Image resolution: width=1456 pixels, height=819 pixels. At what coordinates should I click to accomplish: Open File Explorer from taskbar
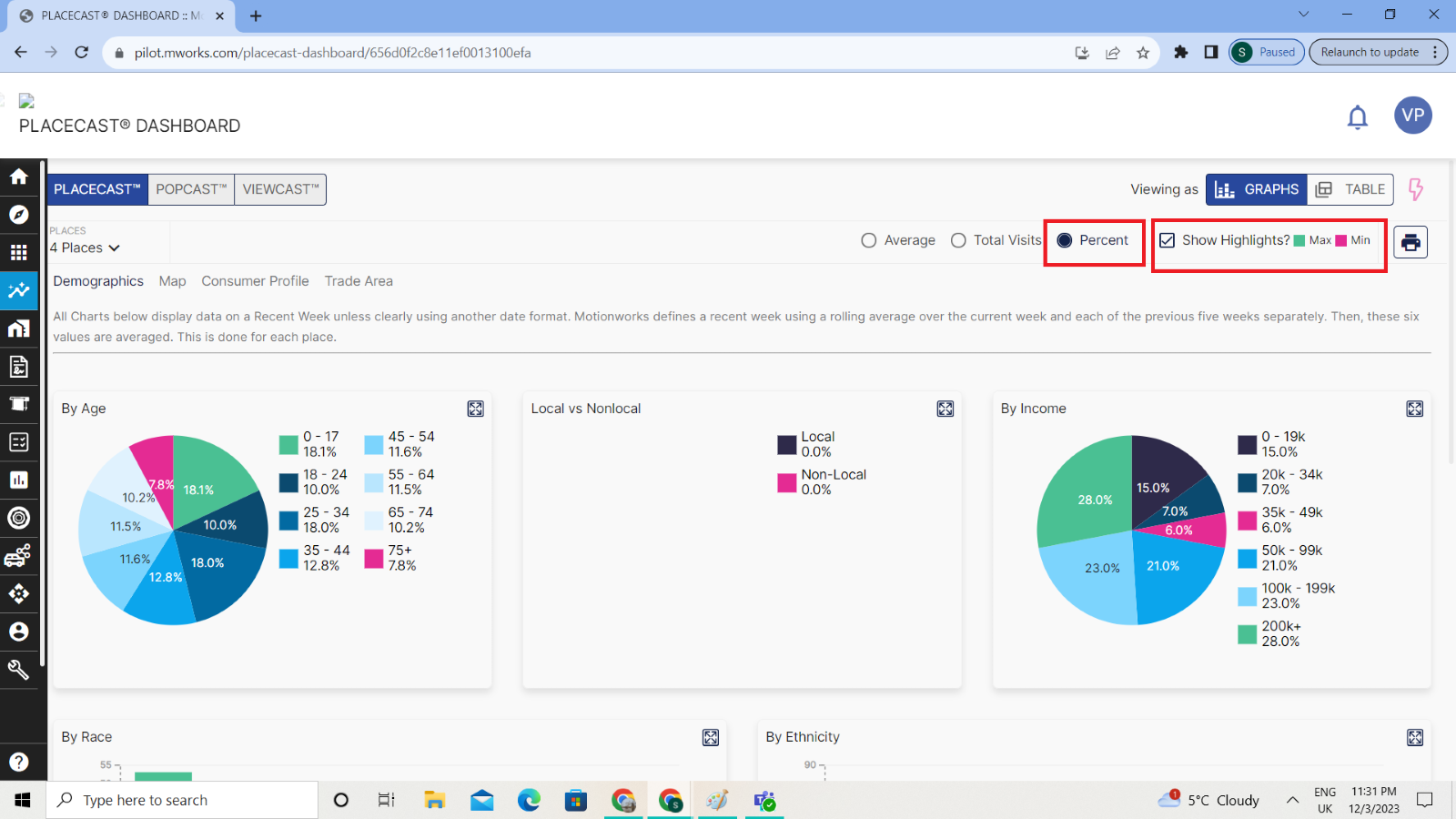(x=435, y=800)
